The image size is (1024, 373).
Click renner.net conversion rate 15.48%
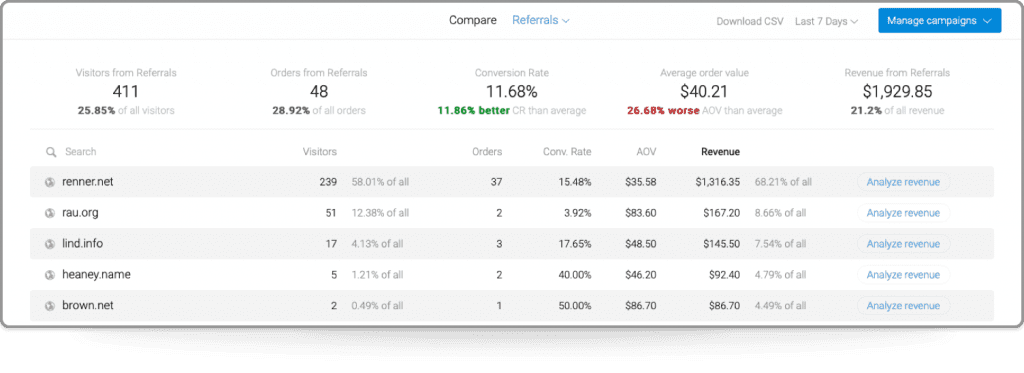[x=575, y=182]
